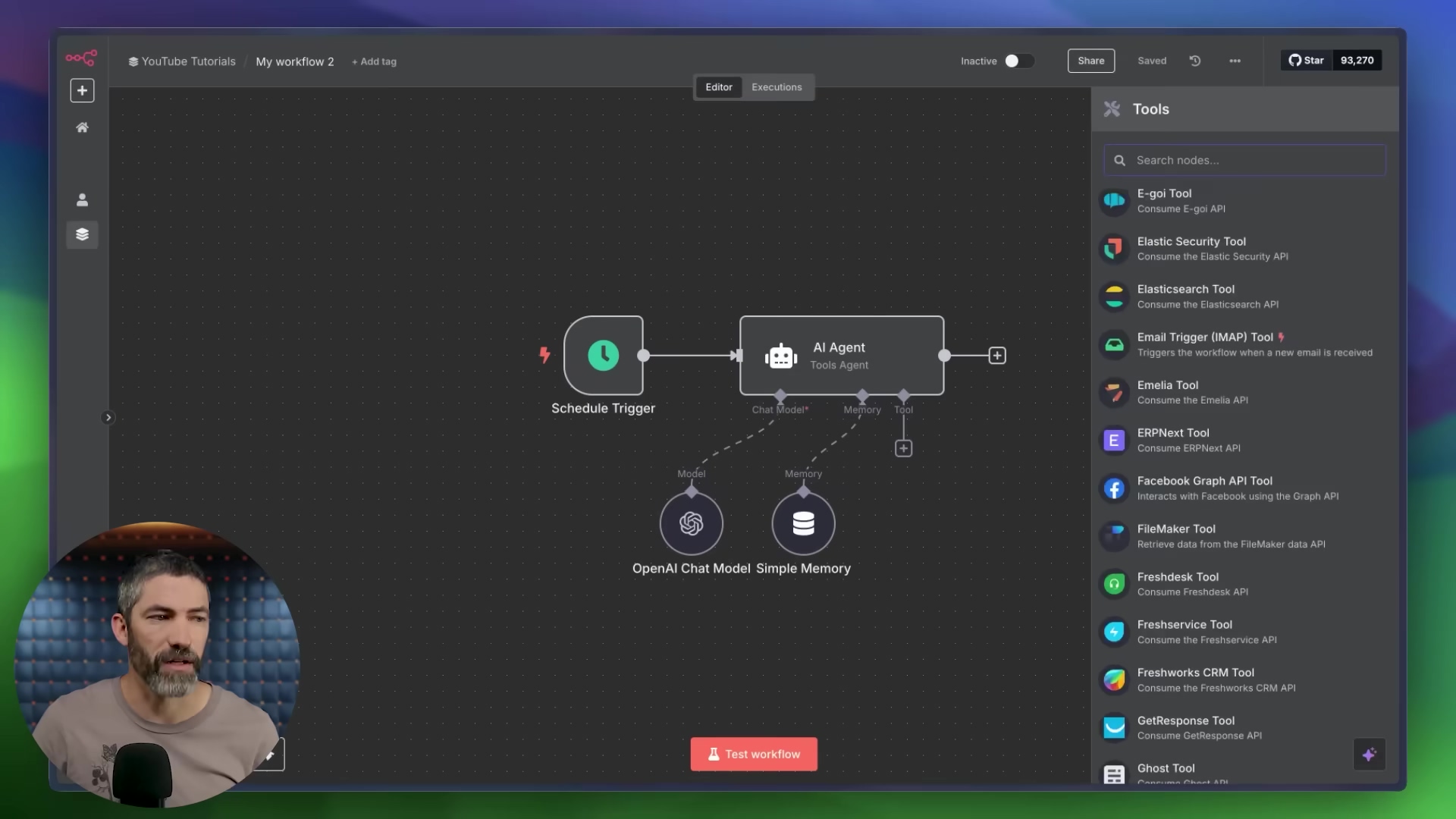
Task: Choose the ERPNext Tool entry
Action: 1244,440
